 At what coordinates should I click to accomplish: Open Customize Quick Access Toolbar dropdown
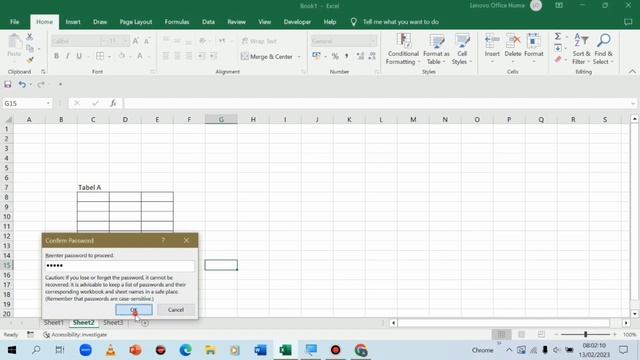(60, 84)
